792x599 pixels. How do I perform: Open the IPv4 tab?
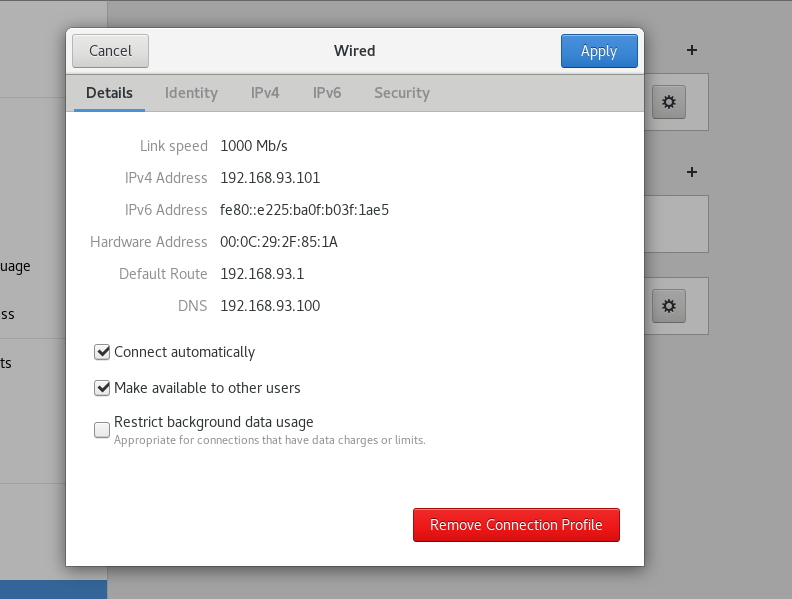265,93
